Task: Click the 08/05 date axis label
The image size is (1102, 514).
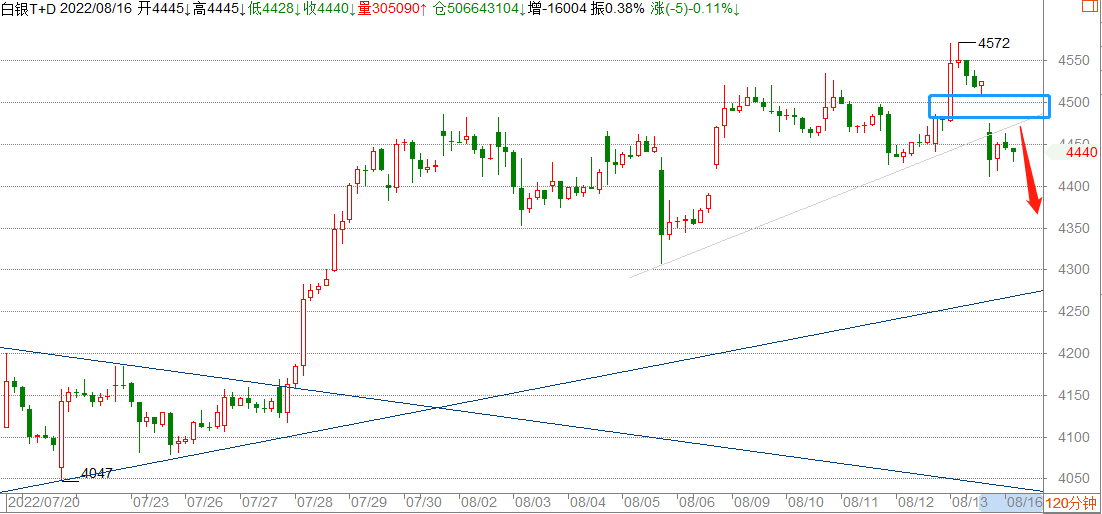Action: coord(642,503)
